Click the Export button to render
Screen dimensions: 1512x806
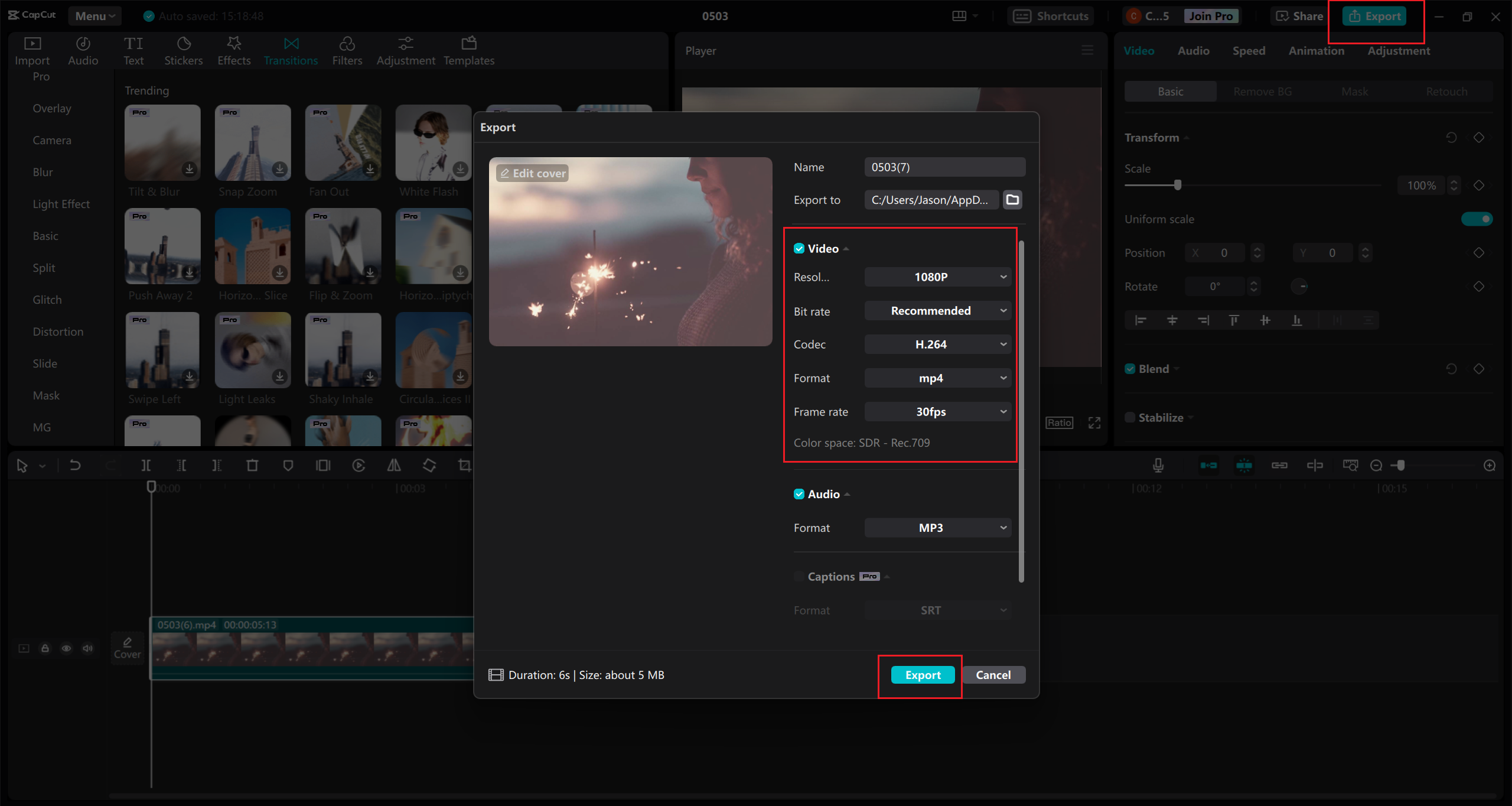click(921, 675)
